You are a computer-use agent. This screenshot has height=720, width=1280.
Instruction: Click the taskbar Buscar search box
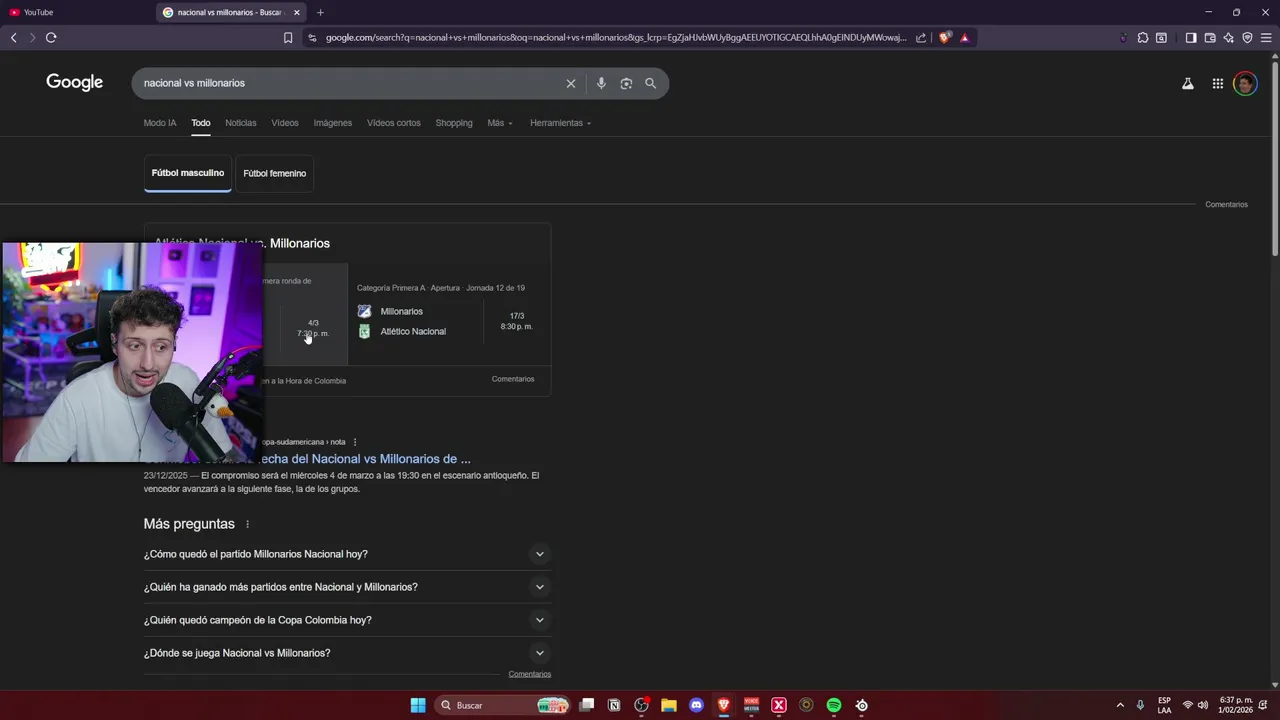coord(504,705)
